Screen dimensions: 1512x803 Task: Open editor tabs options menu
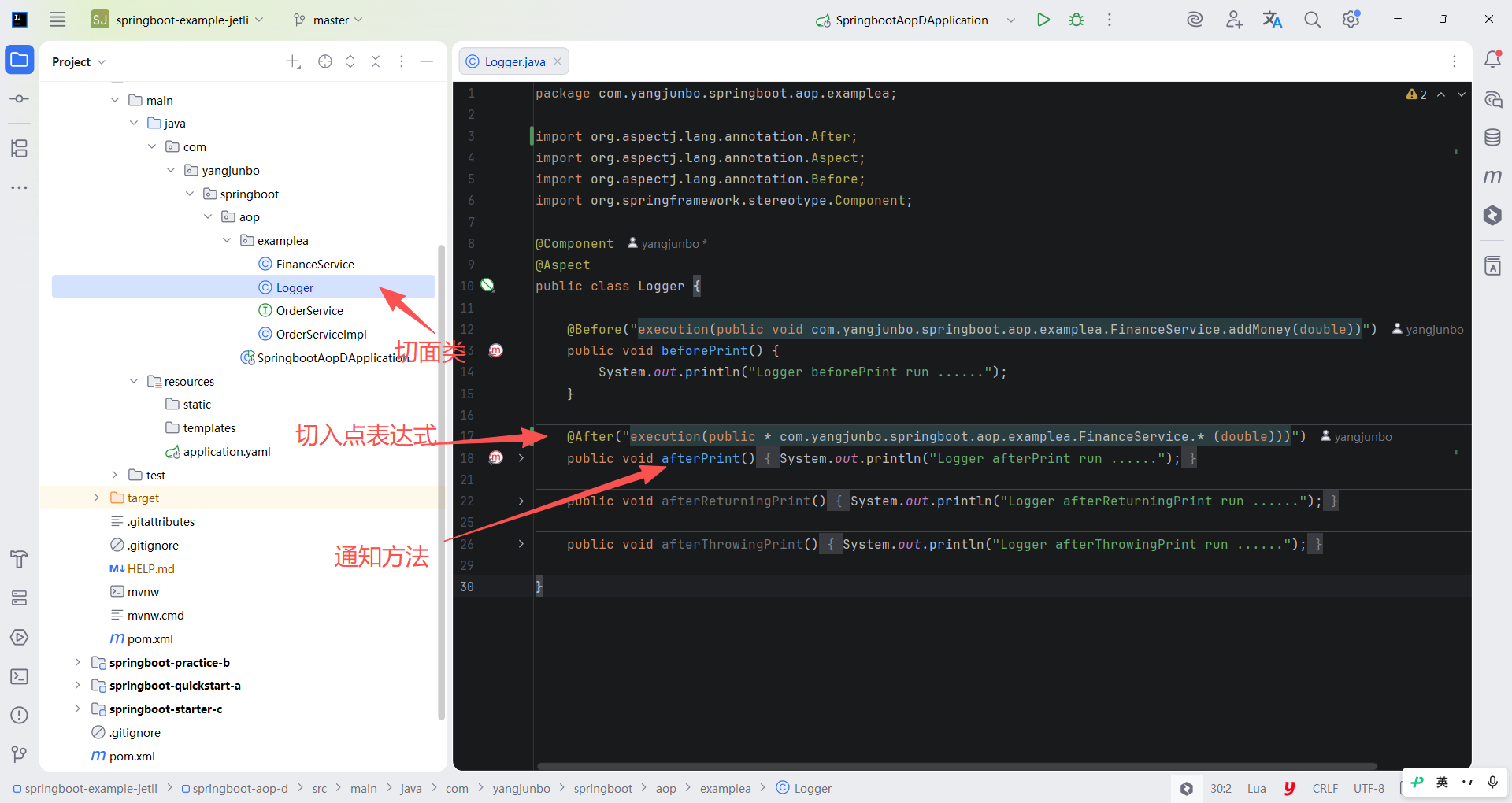pyautogui.click(x=1455, y=61)
